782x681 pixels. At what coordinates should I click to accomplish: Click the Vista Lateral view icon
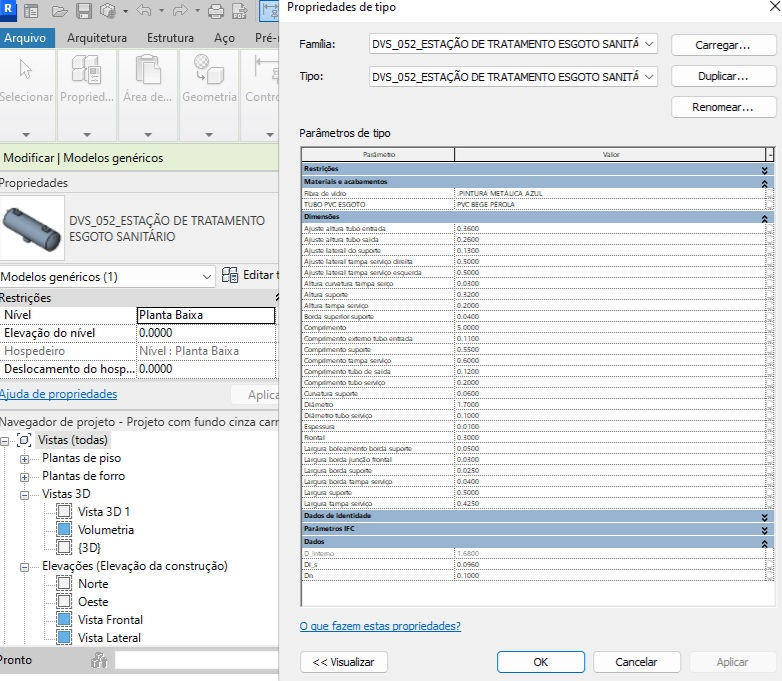(64, 638)
